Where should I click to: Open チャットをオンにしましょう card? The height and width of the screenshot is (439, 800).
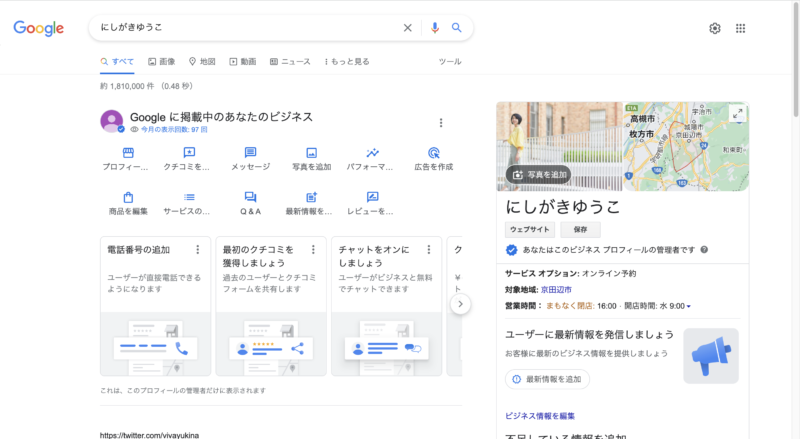(387, 306)
